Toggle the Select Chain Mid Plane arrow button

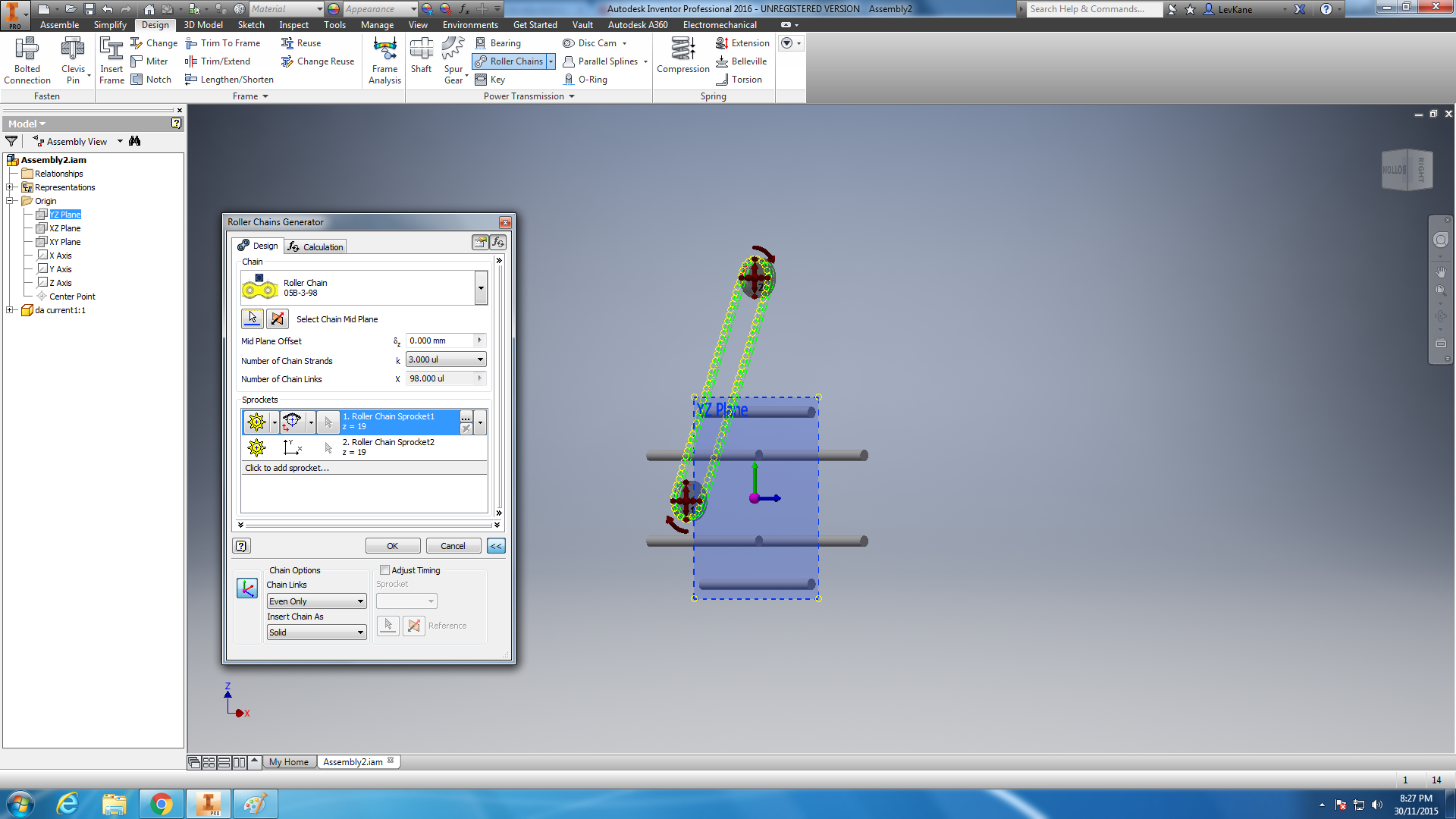(253, 318)
